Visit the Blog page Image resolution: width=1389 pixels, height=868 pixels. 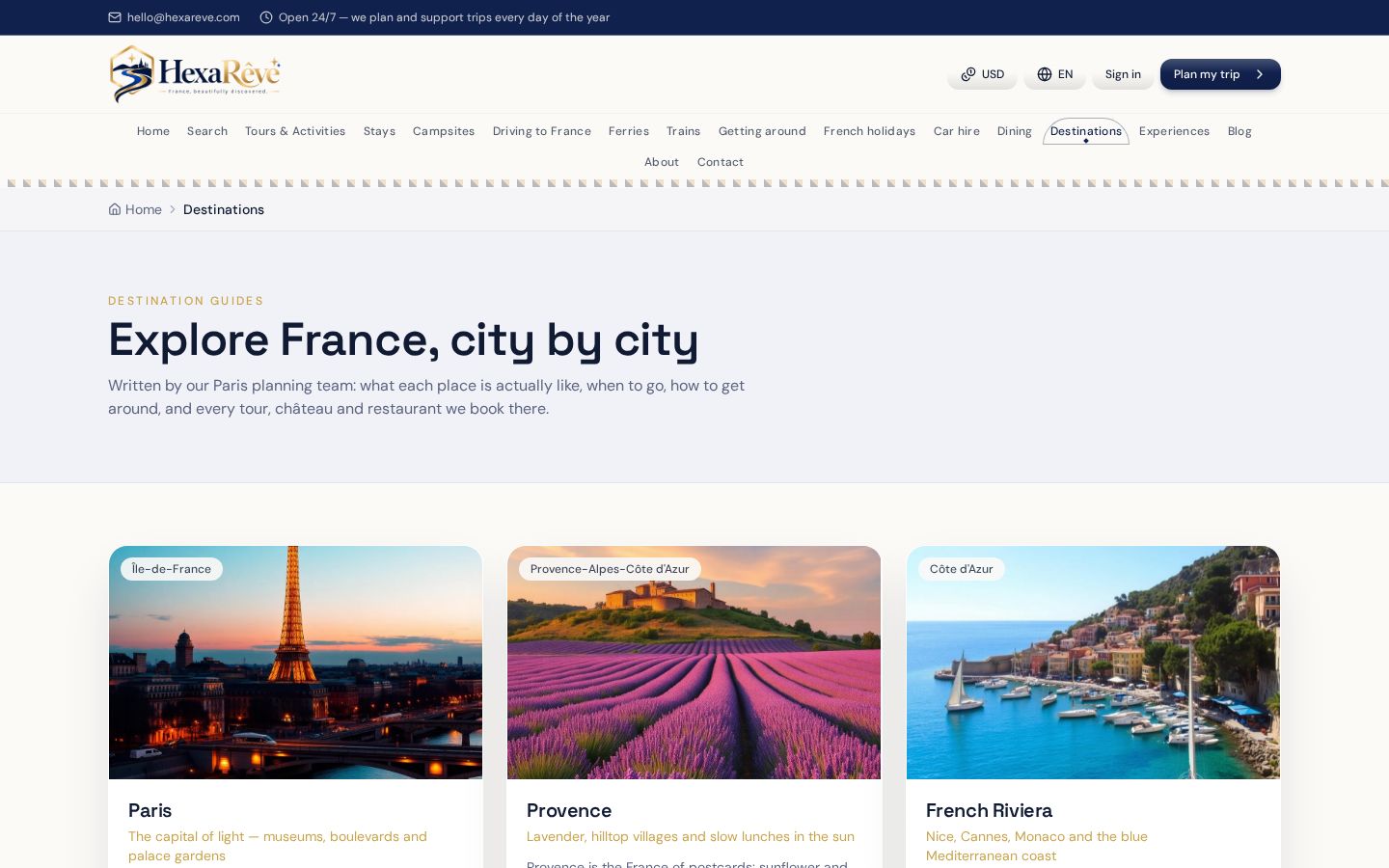[x=1239, y=131]
